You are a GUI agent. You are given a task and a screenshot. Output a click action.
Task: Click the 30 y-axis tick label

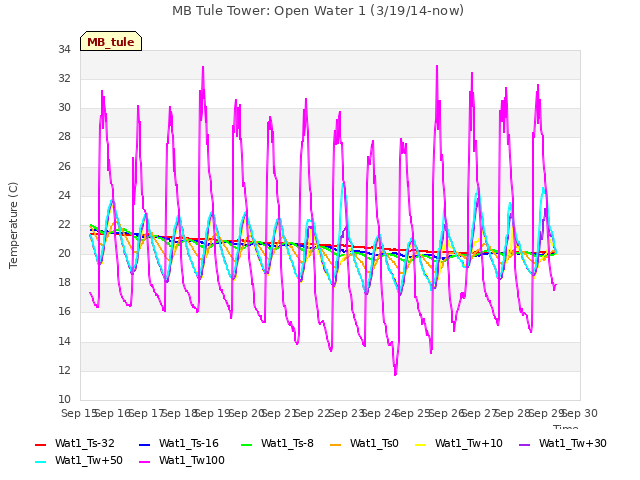coord(64,107)
